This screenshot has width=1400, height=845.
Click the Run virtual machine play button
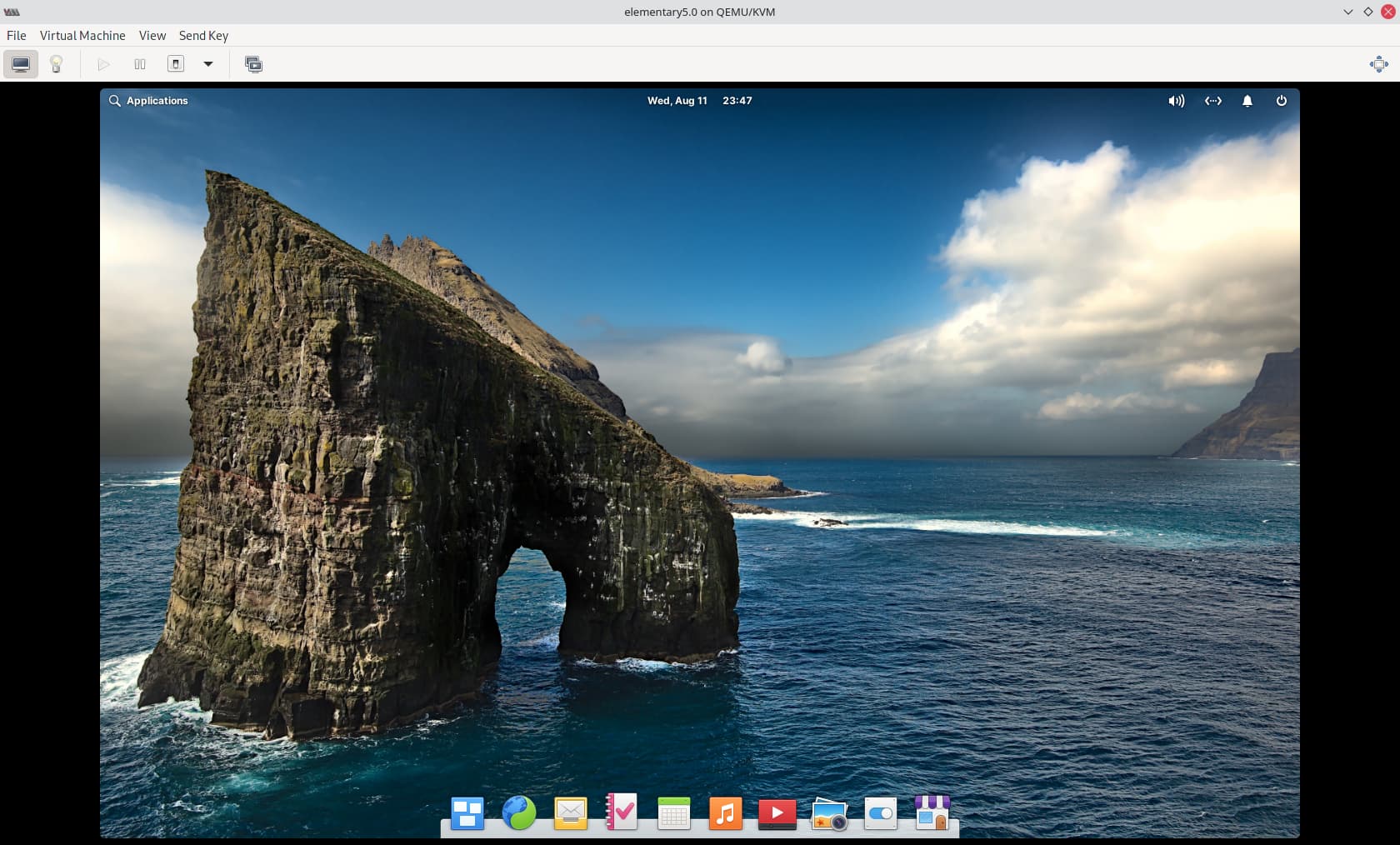pyautogui.click(x=103, y=64)
